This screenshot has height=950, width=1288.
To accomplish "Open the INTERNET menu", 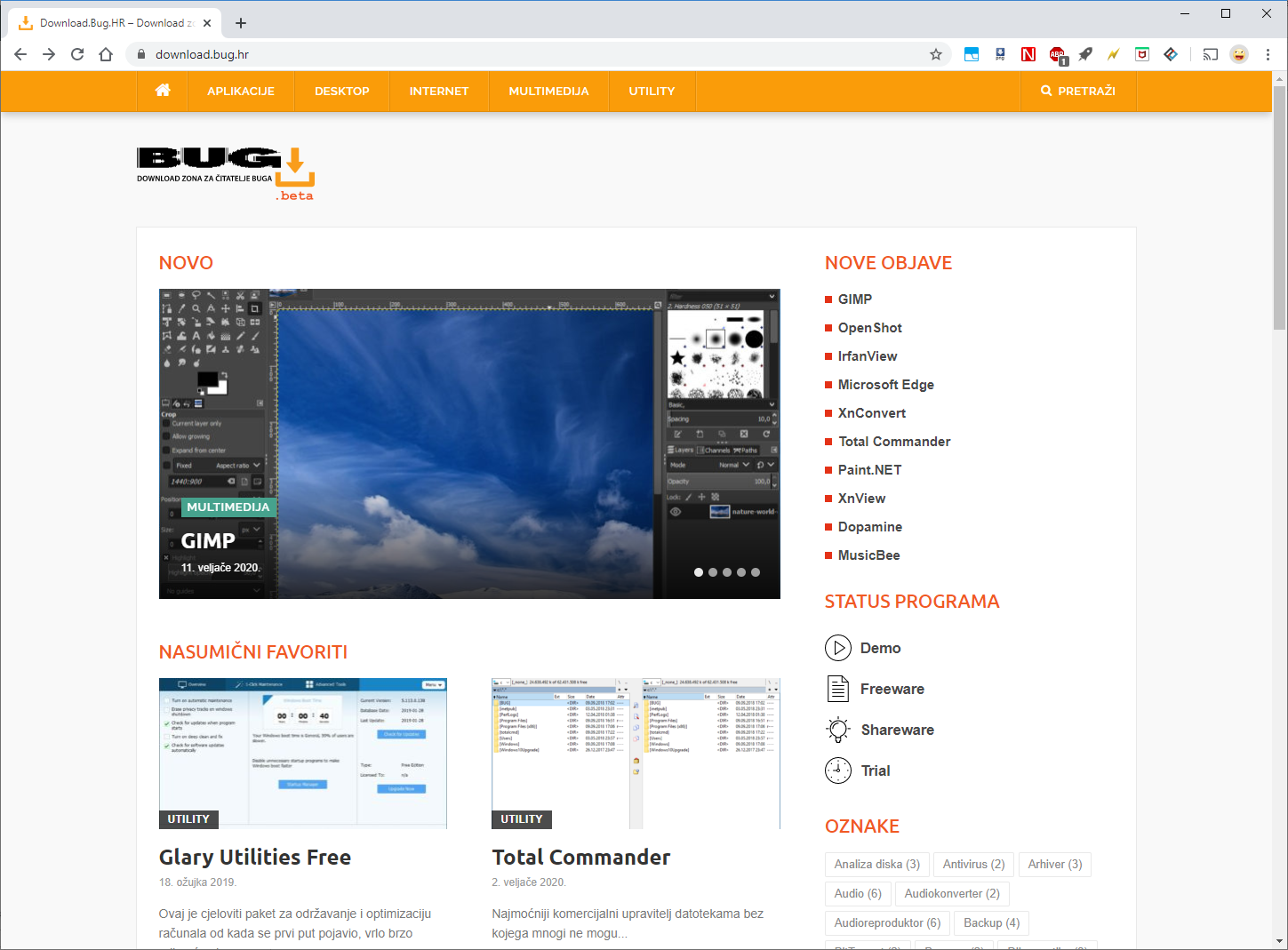I will coord(439,91).
